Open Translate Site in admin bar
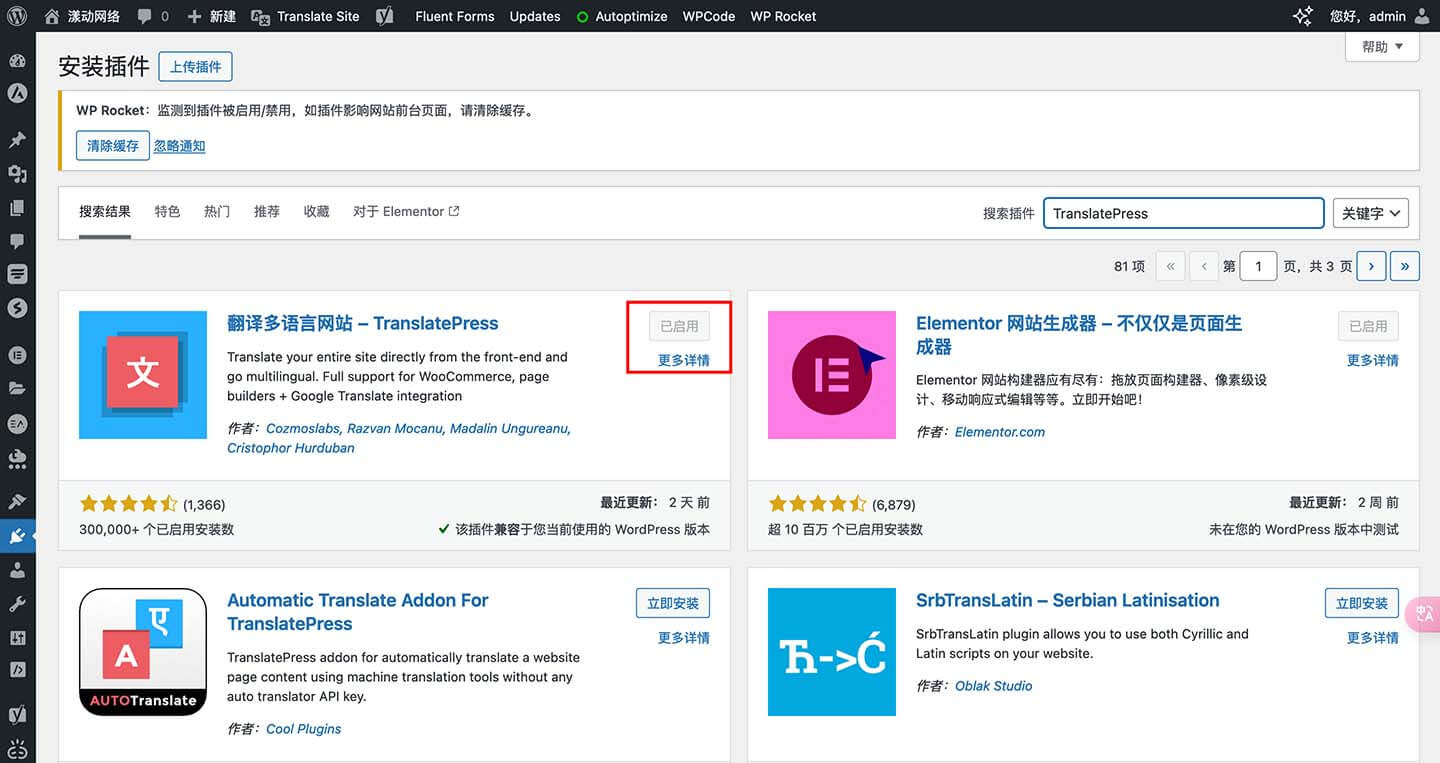This screenshot has width=1440, height=763. pos(305,16)
